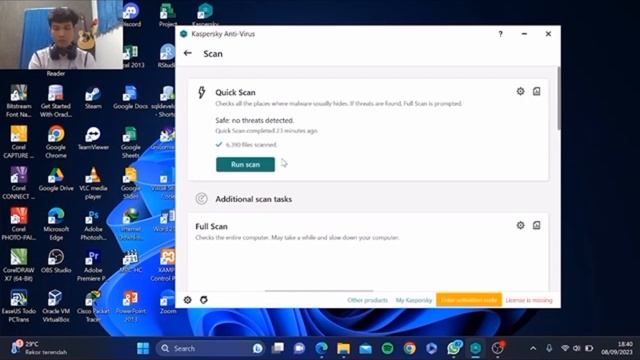The height and width of the screenshot is (360, 640).
Task: Click the taskbar Search box
Action: (210, 348)
